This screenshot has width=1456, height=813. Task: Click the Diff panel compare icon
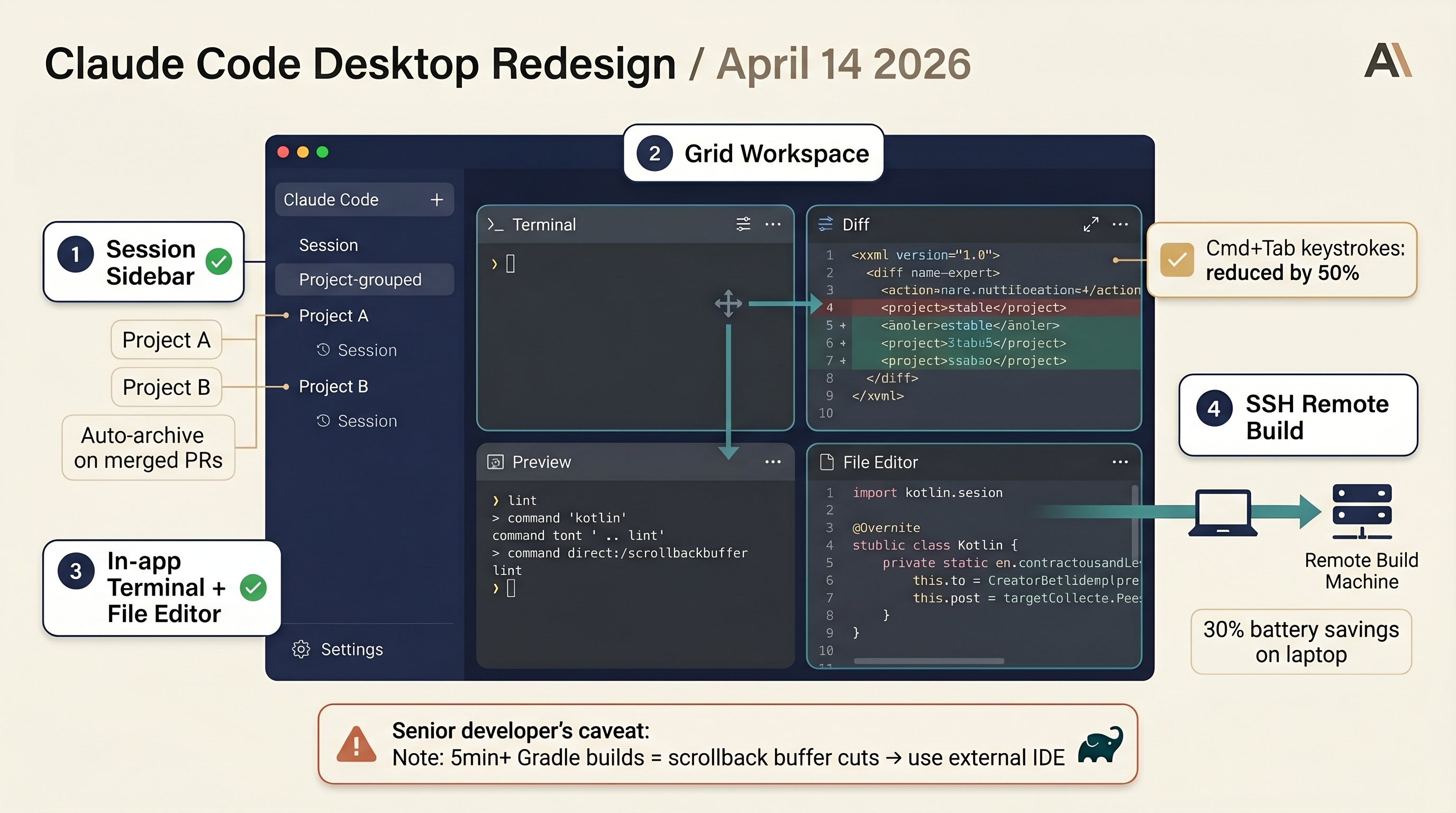[x=825, y=224]
